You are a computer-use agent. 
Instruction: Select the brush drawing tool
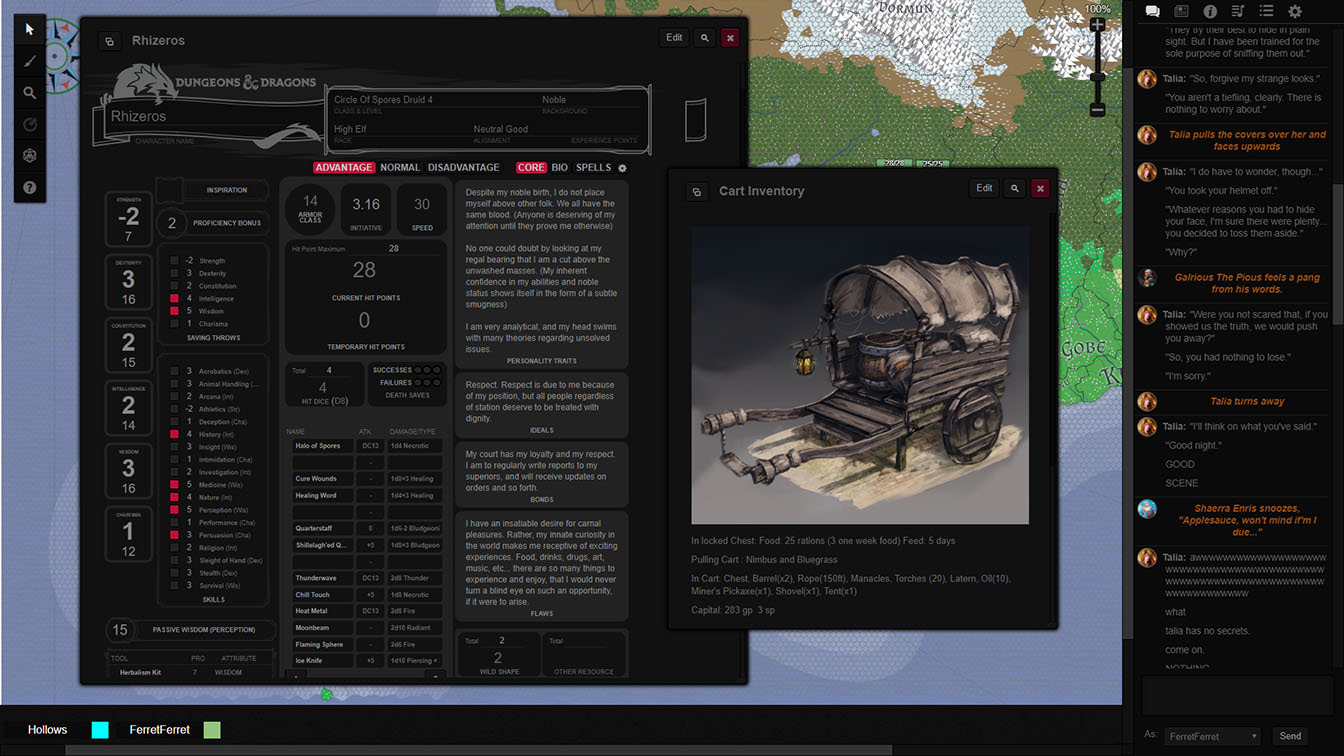click(29, 61)
